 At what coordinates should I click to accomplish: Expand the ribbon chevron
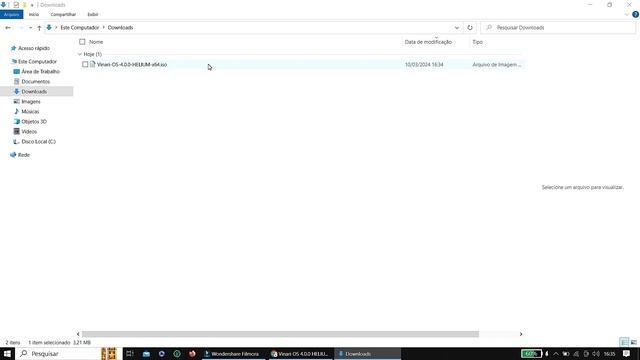(627, 14)
